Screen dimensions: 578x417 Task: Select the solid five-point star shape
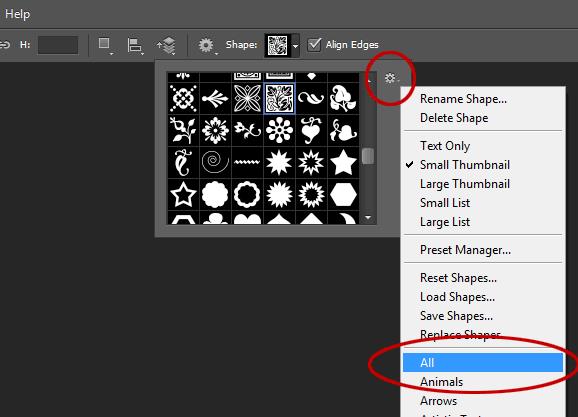point(343,162)
